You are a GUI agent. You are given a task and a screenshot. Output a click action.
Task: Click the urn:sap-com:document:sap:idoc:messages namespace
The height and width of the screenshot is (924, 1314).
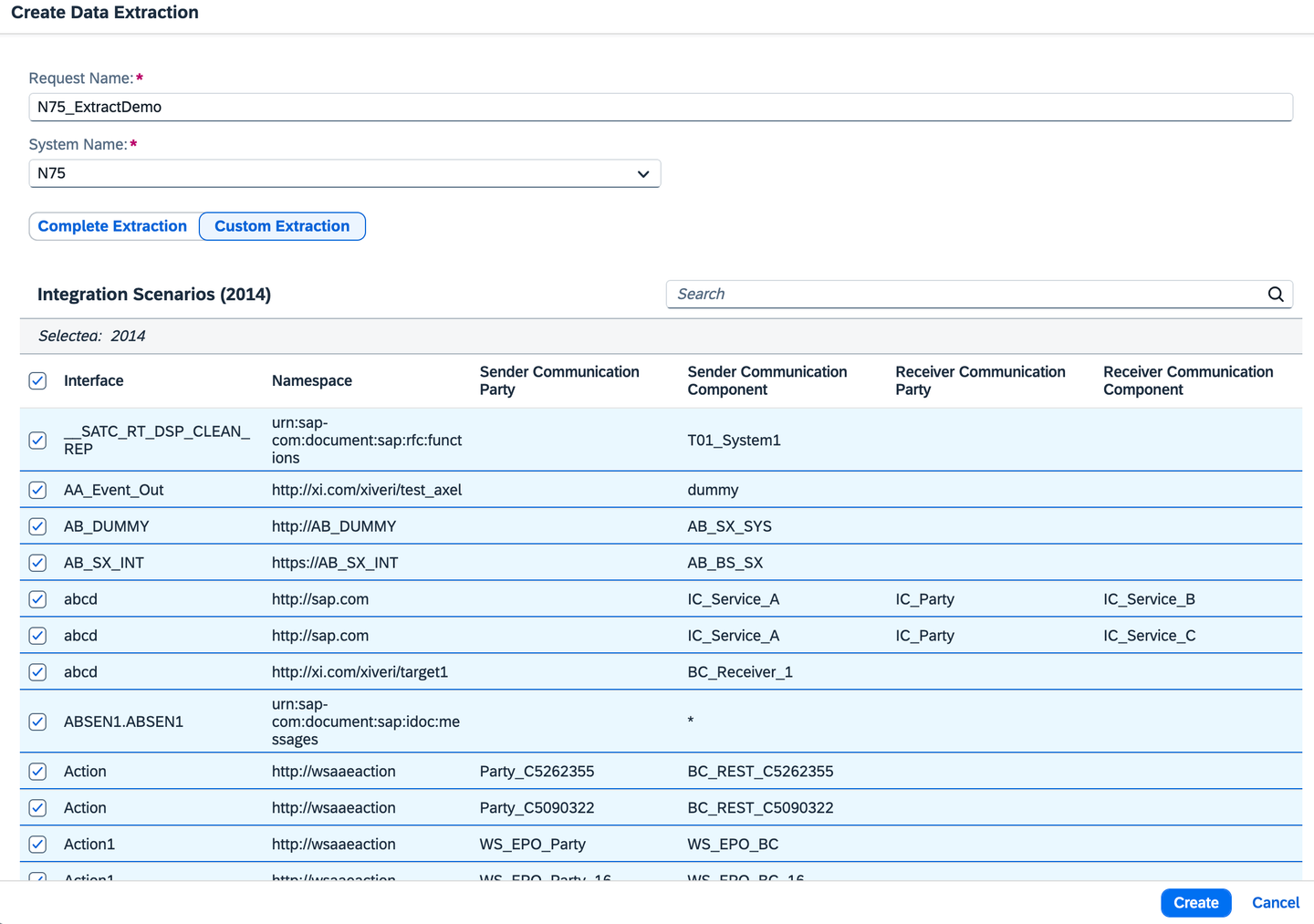pos(366,722)
